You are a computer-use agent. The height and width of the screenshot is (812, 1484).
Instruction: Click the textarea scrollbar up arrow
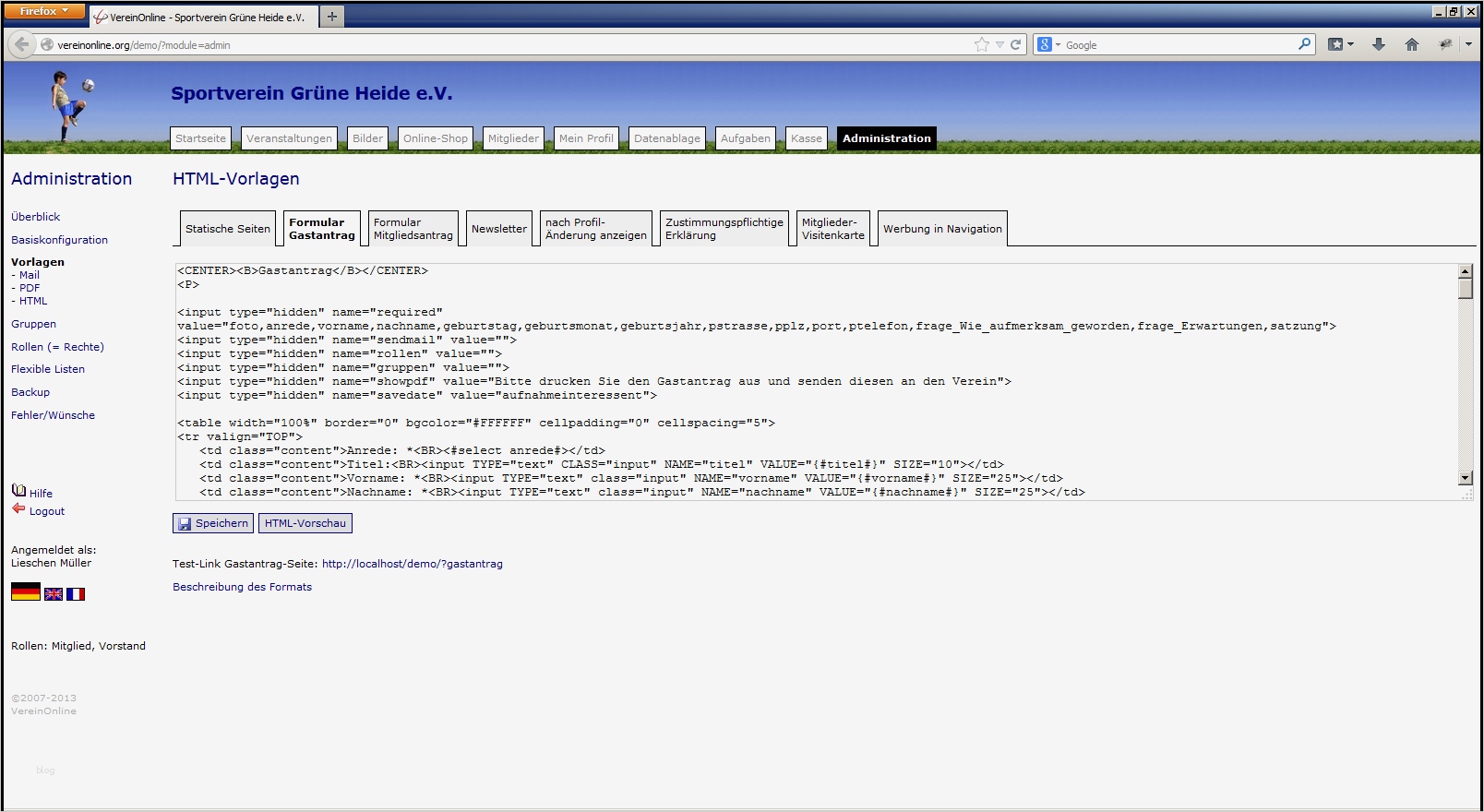[x=1466, y=271]
